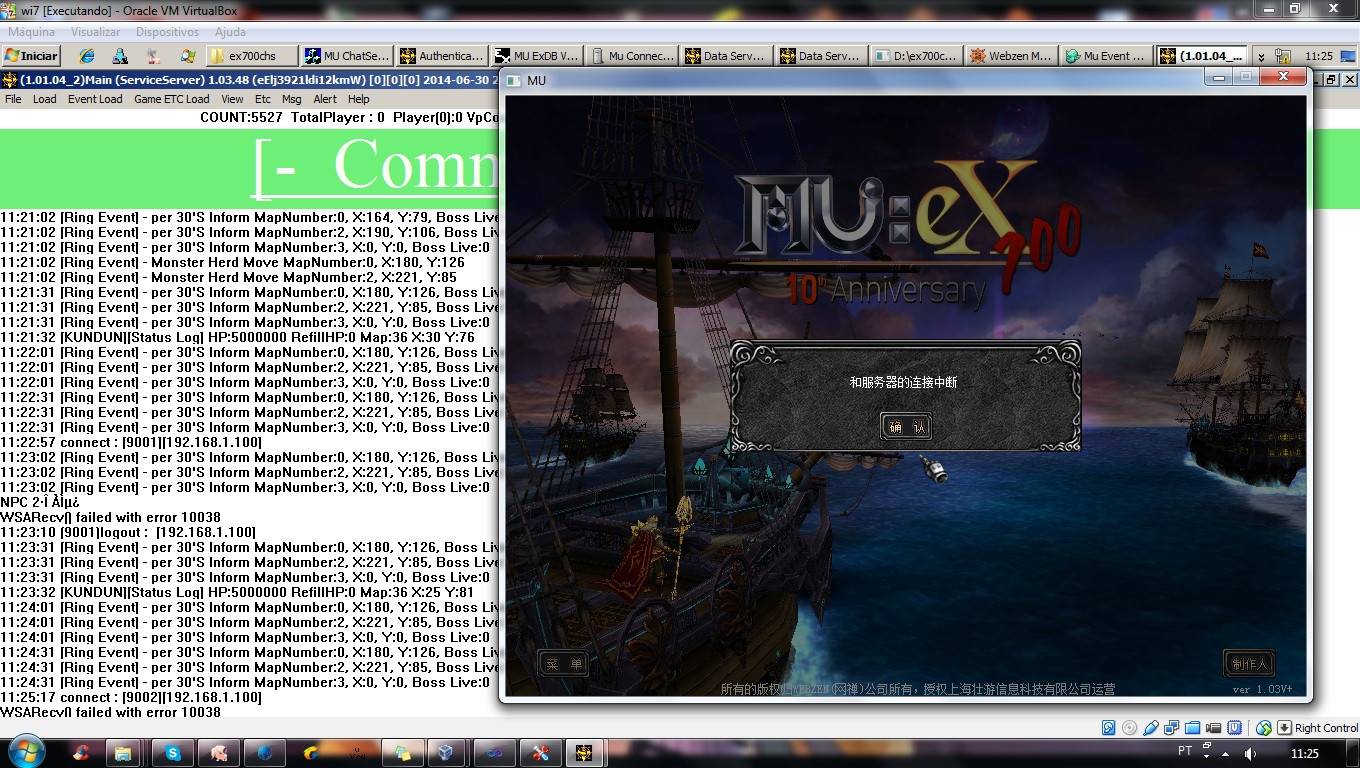This screenshot has width=1360, height=768.
Task: Click the credits button in MU client
Action: 1249,663
